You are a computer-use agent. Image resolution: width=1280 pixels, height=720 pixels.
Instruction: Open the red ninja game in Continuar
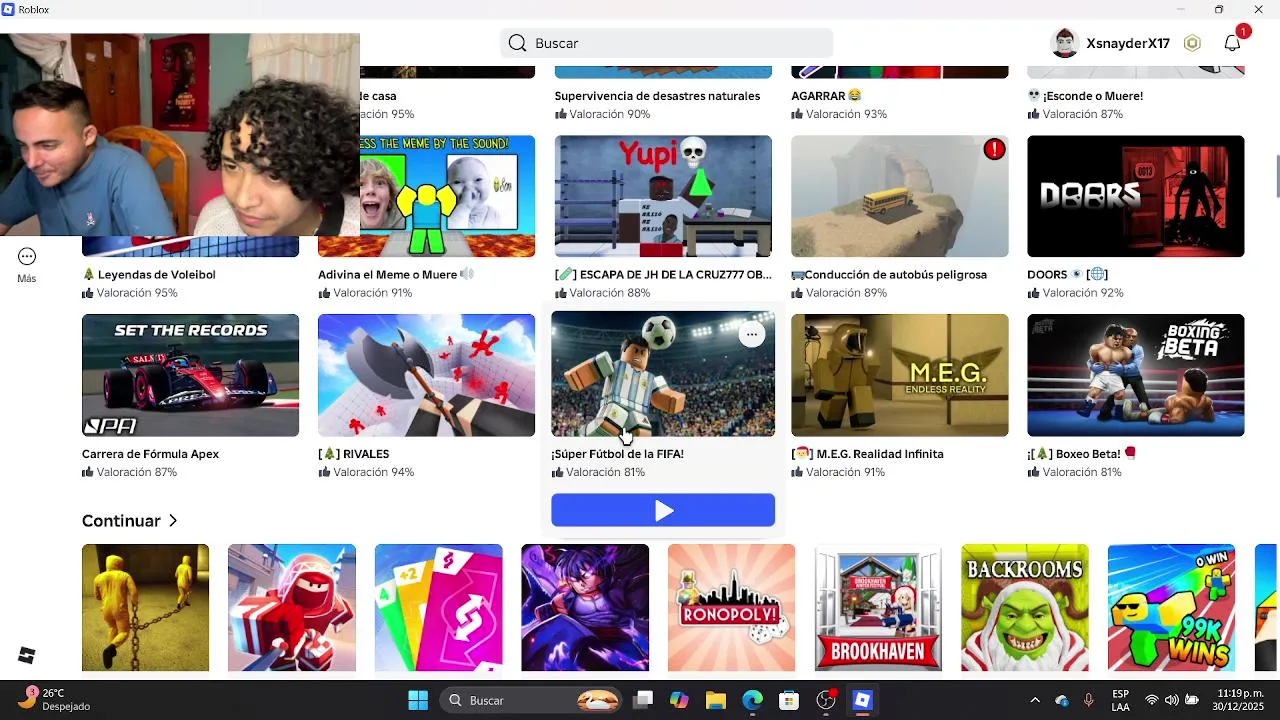292,608
